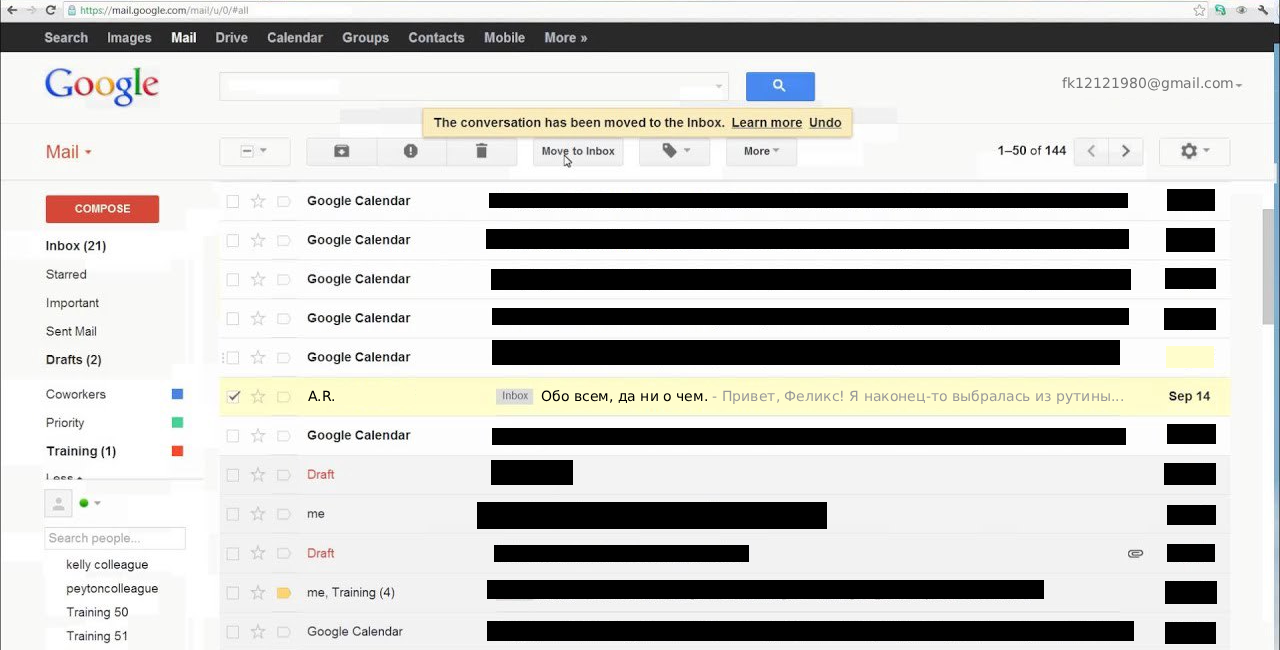Open the Training (1) label
The width and height of the screenshot is (1280, 650).
[x=81, y=451]
